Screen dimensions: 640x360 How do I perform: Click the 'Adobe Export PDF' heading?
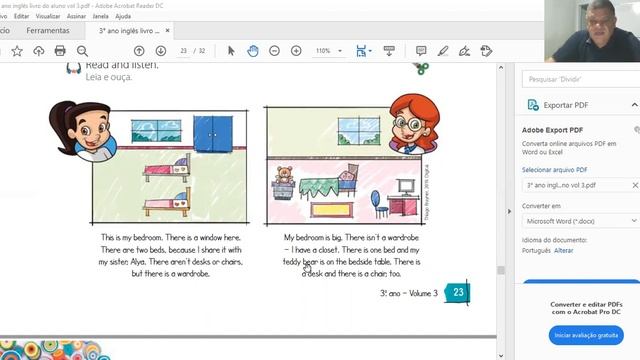point(552,130)
